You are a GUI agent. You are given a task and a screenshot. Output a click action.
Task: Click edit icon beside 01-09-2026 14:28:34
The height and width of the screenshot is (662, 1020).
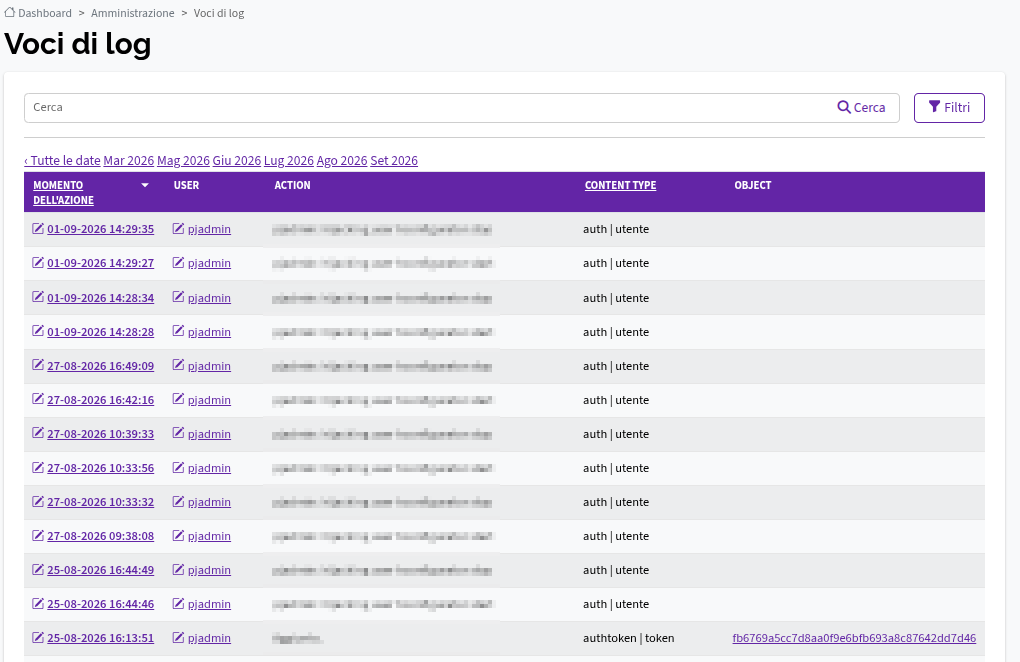point(38,297)
